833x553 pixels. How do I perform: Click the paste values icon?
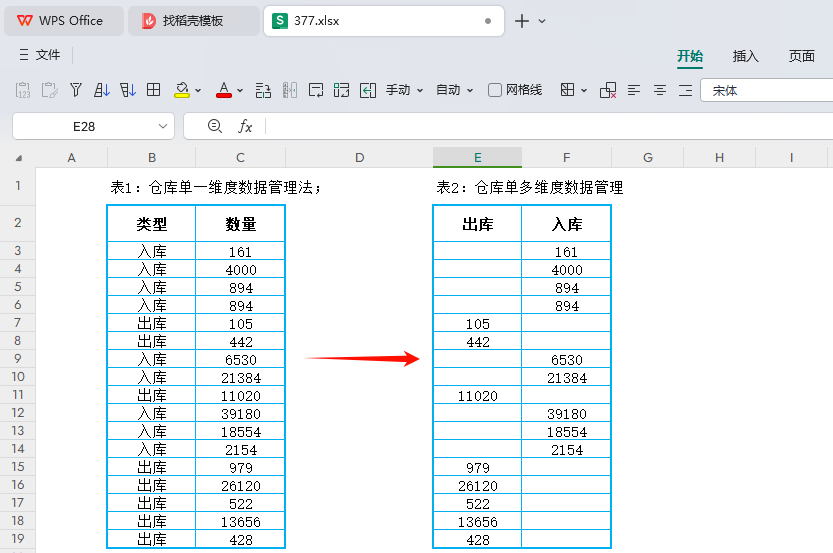(x=23, y=90)
